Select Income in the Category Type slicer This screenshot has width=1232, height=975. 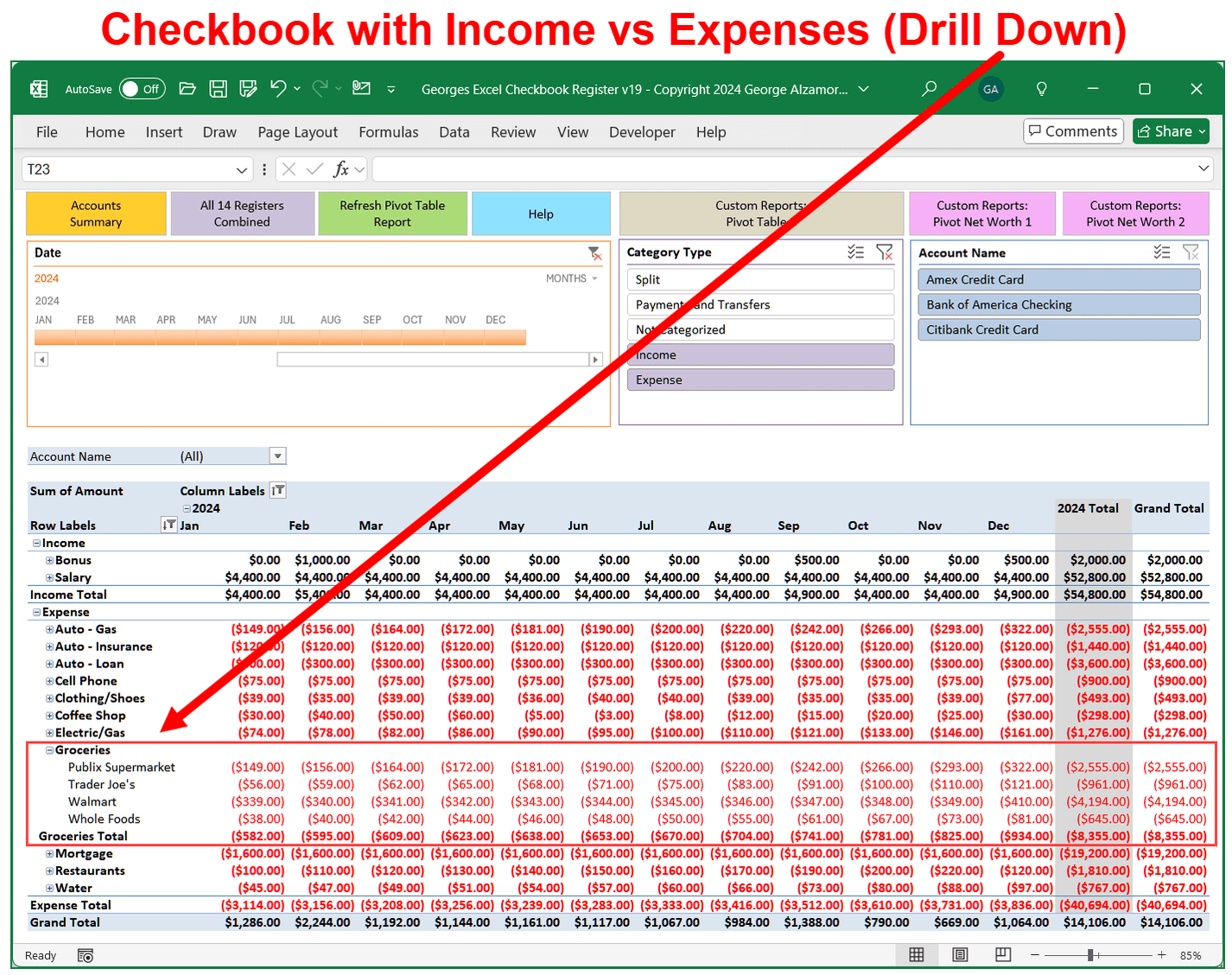click(759, 354)
